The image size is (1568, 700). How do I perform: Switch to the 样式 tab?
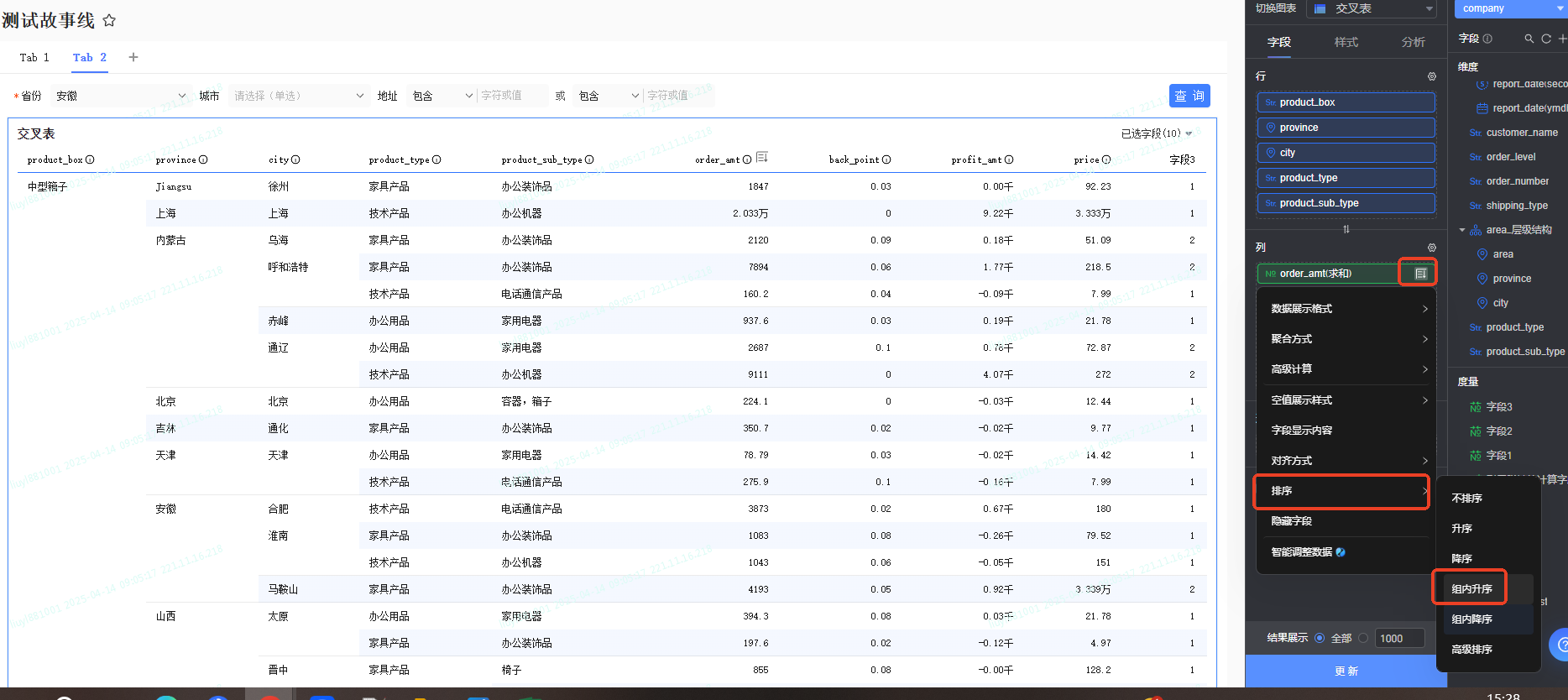coord(1346,42)
